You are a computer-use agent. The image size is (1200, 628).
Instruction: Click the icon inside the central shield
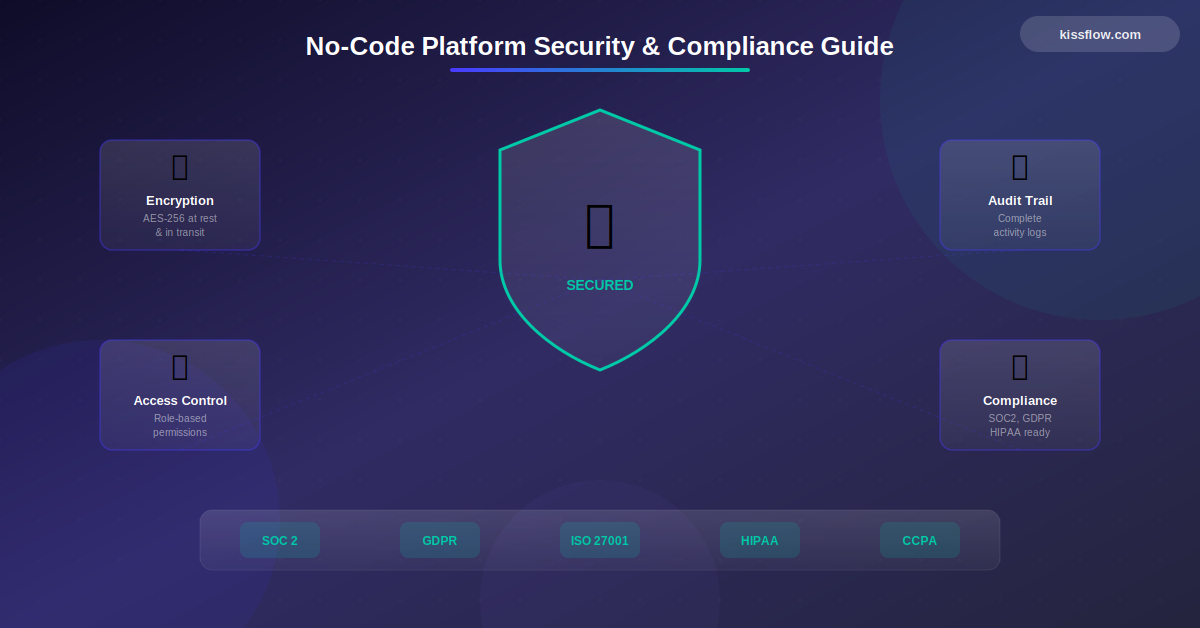coord(600,225)
